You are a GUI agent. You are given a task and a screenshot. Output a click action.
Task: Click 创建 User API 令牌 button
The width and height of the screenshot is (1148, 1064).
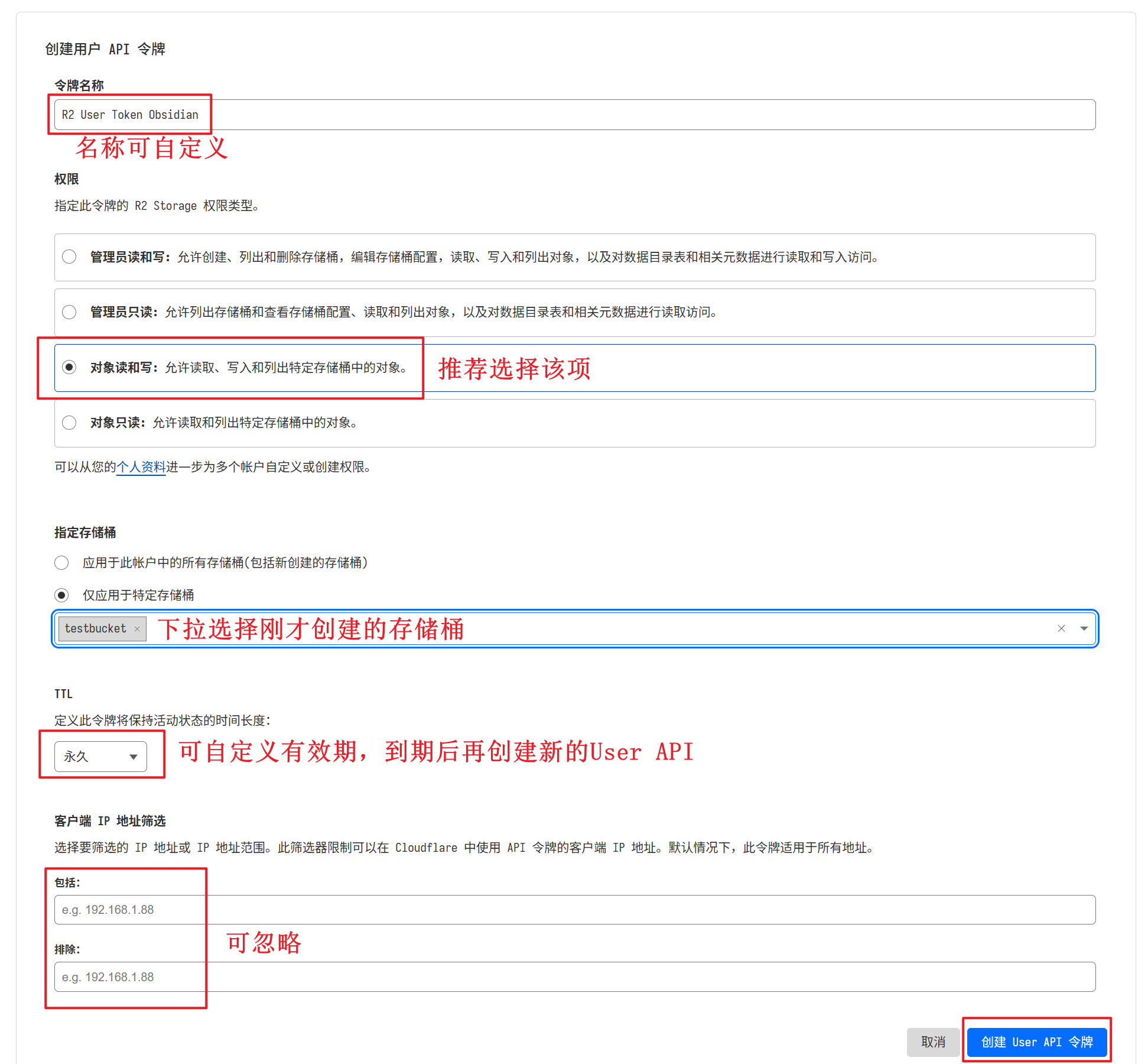tap(1036, 1042)
